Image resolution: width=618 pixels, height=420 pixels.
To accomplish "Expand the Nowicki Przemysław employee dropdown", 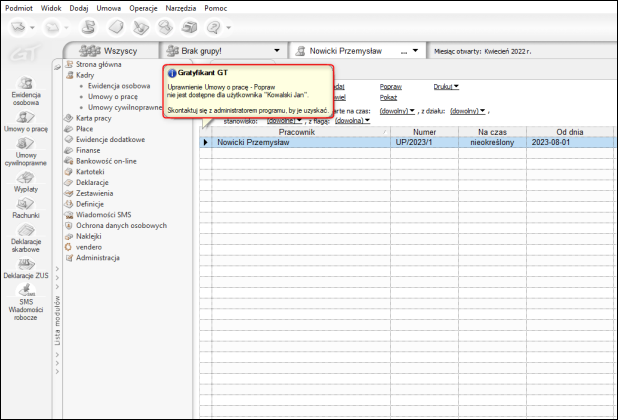I will (415, 51).
